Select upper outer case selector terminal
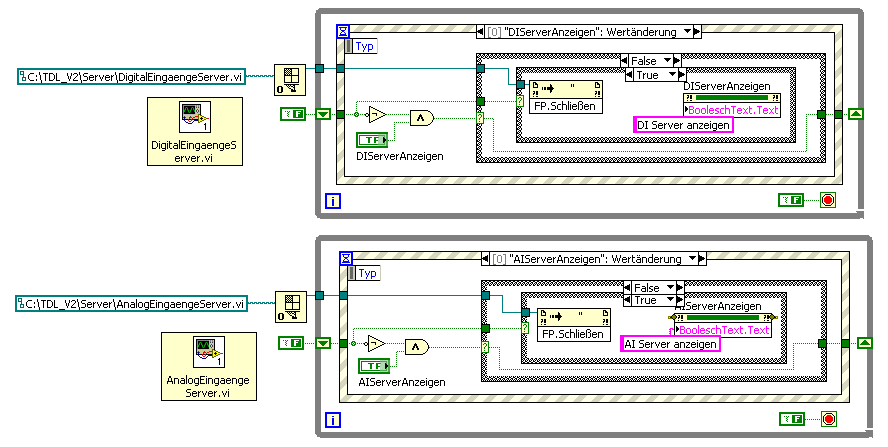The image size is (888, 447). [480, 118]
